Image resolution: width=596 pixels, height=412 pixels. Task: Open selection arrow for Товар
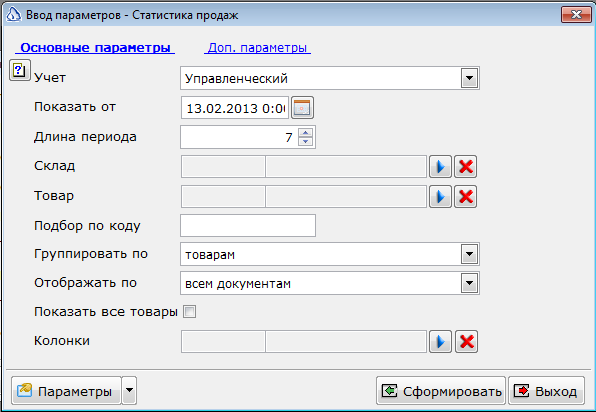(x=440, y=196)
